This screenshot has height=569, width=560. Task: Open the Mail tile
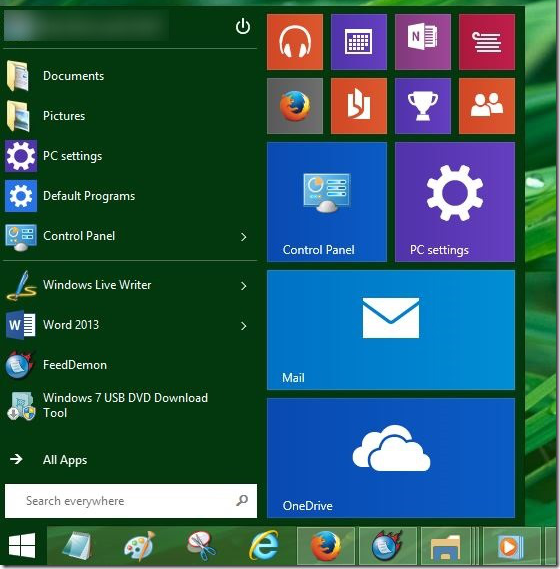click(x=391, y=330)
